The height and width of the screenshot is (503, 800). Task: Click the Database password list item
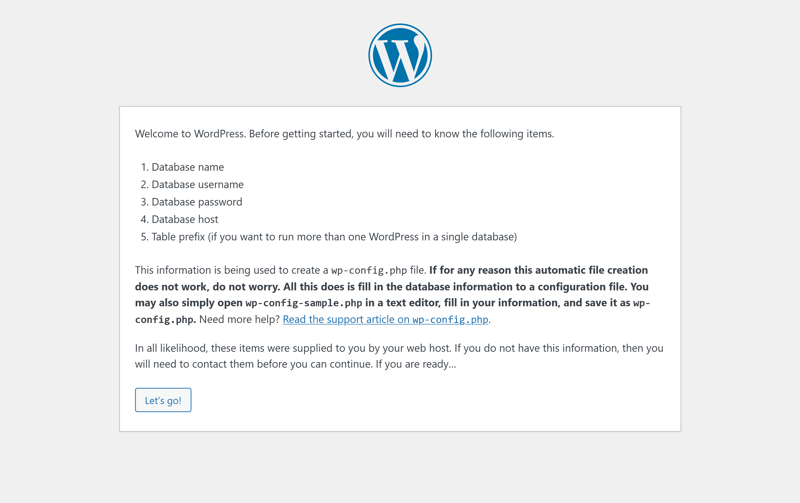[x=196, y=202]
